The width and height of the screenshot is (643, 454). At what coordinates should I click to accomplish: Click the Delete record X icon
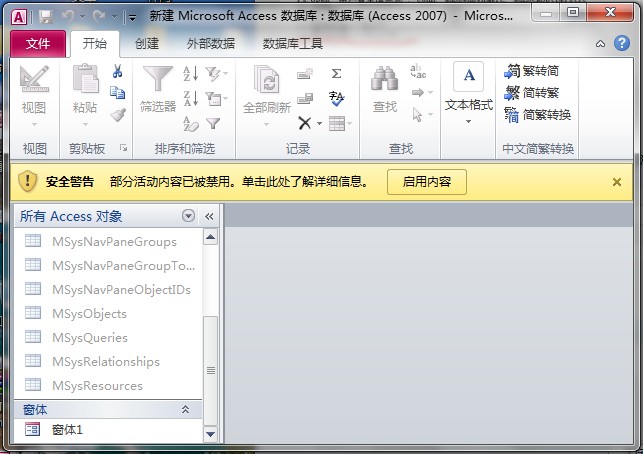(305, 123)
